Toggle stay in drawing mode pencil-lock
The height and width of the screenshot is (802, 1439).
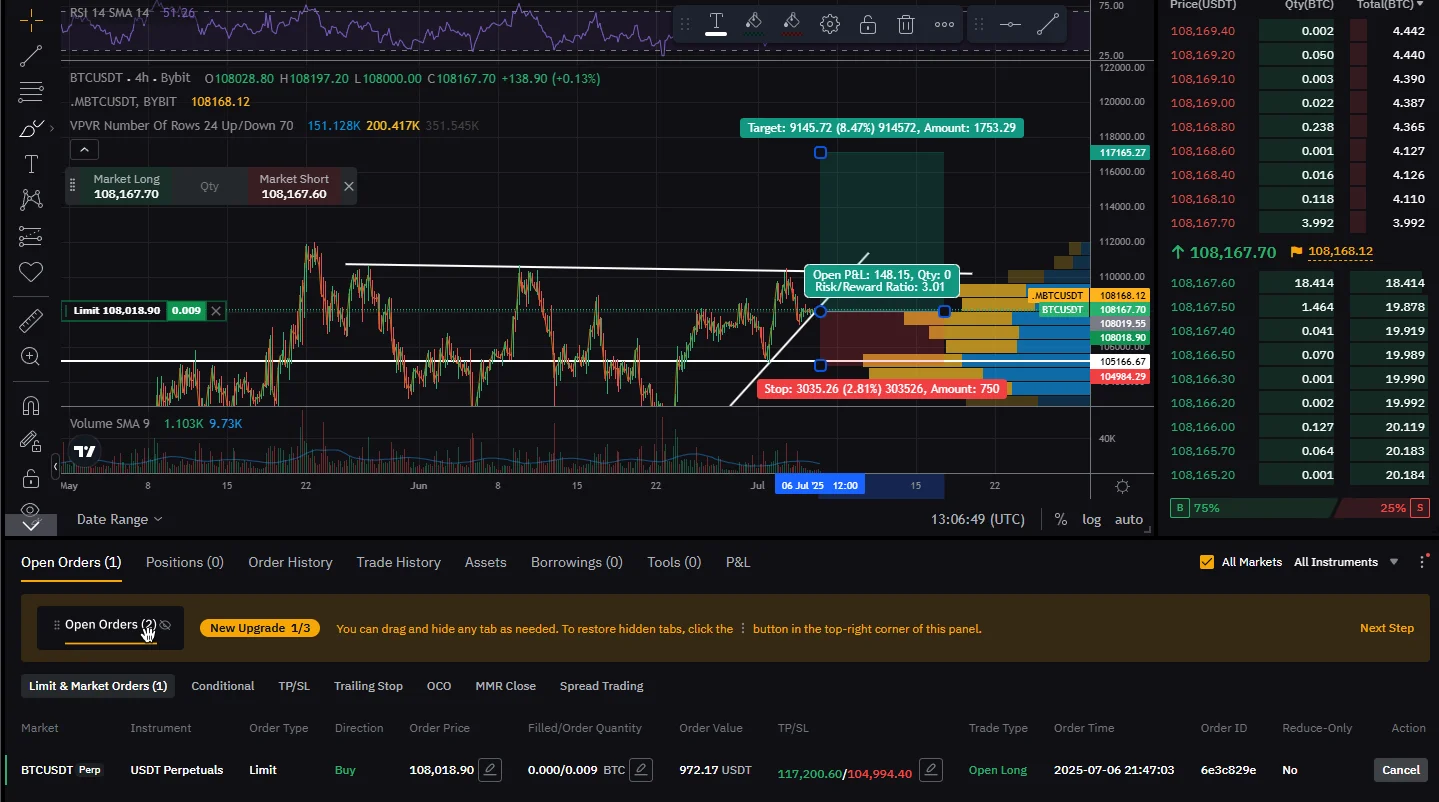pyautogui.click(x=31, y=441)
